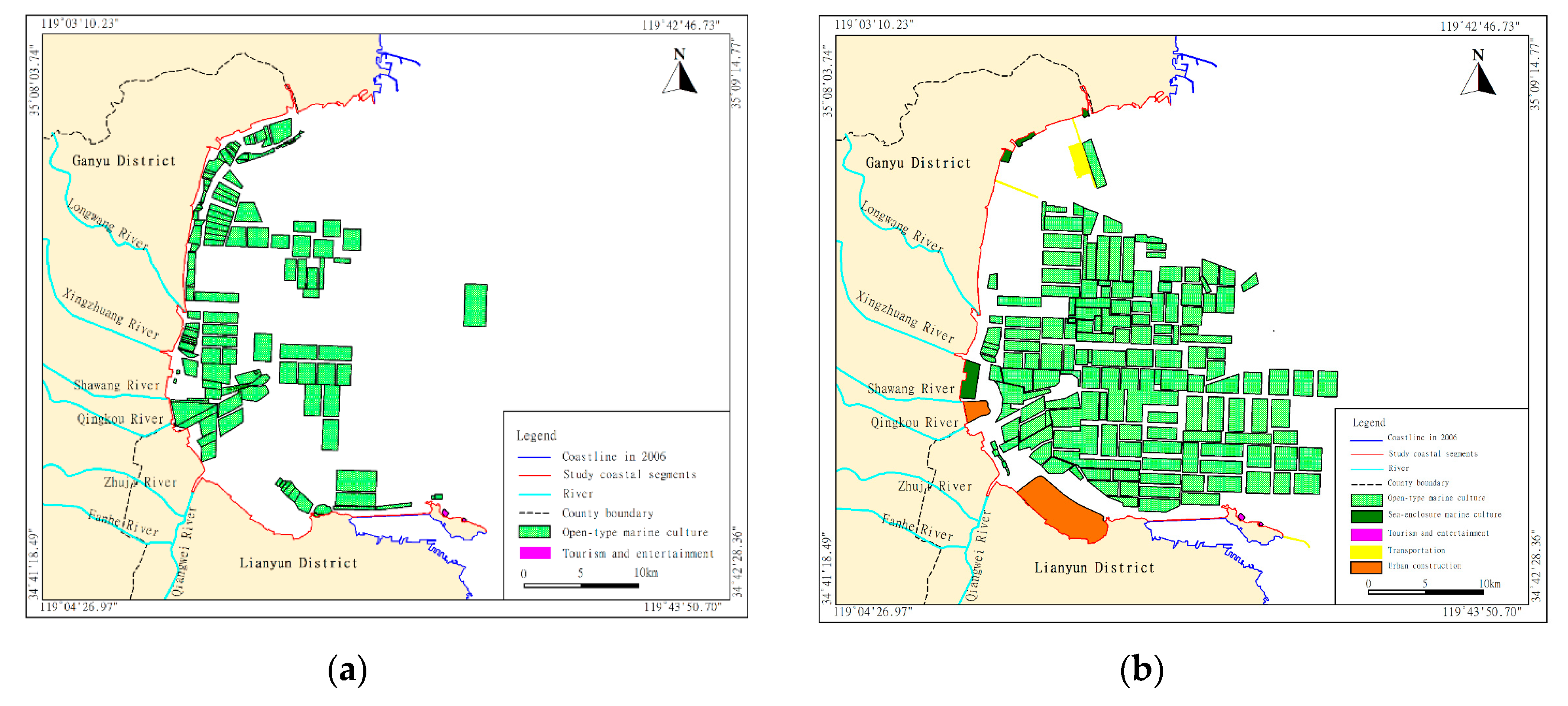Image resolution: width=1568 pixels, height=706 pixels.
Task: Click the 'Study coastal segments' legend text in map (b)
Action: coord(1433,453)
